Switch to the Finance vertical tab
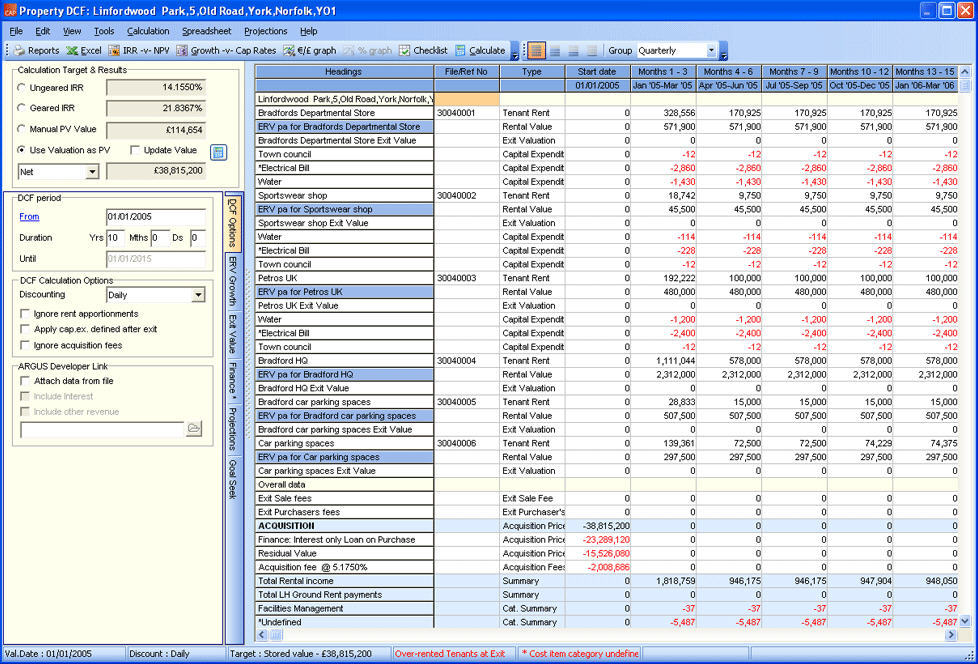Image resolution: width=978 pixels, height=664 pixels. [233, 381]
